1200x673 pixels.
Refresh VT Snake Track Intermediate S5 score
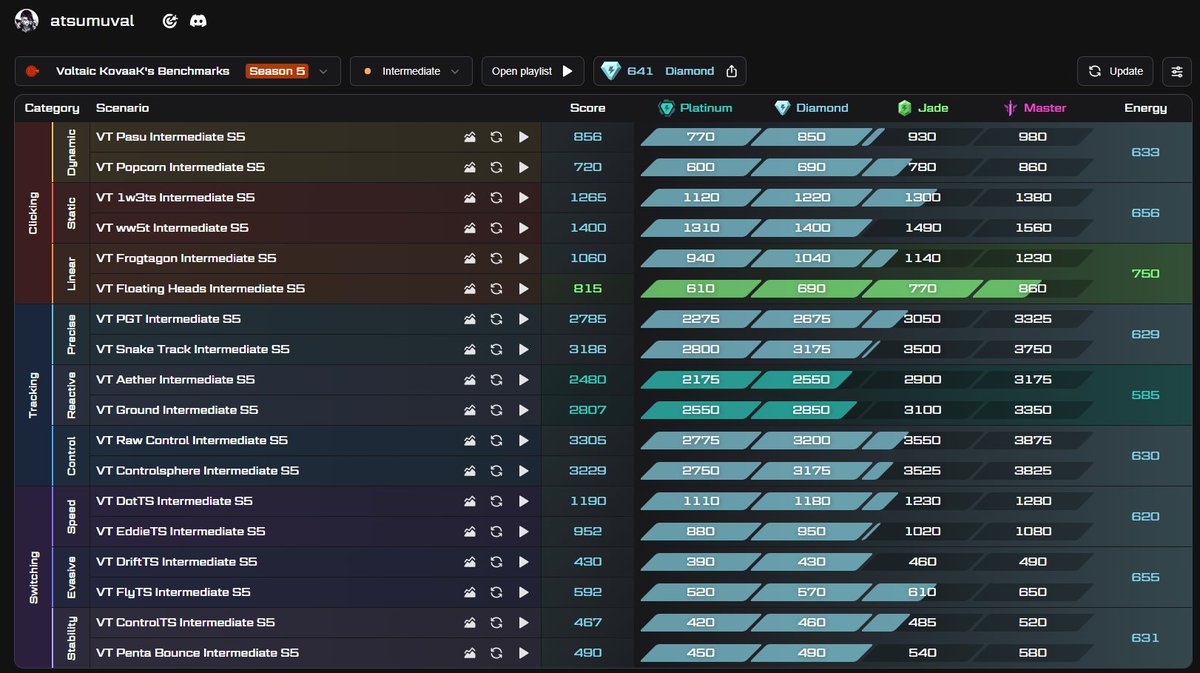pyautogui.click(x=496, y=349)
